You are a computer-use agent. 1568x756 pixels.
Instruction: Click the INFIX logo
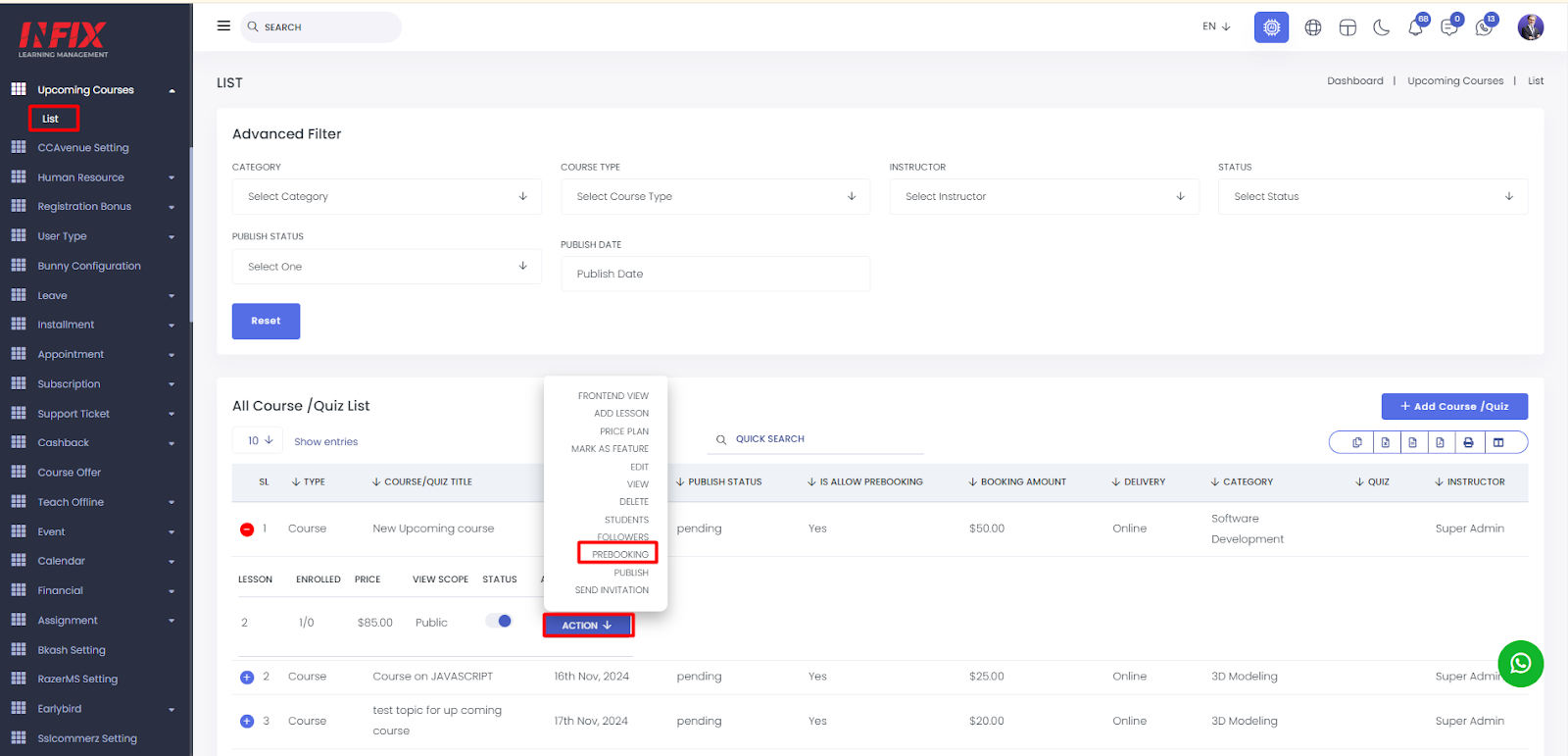pos(63,39)
